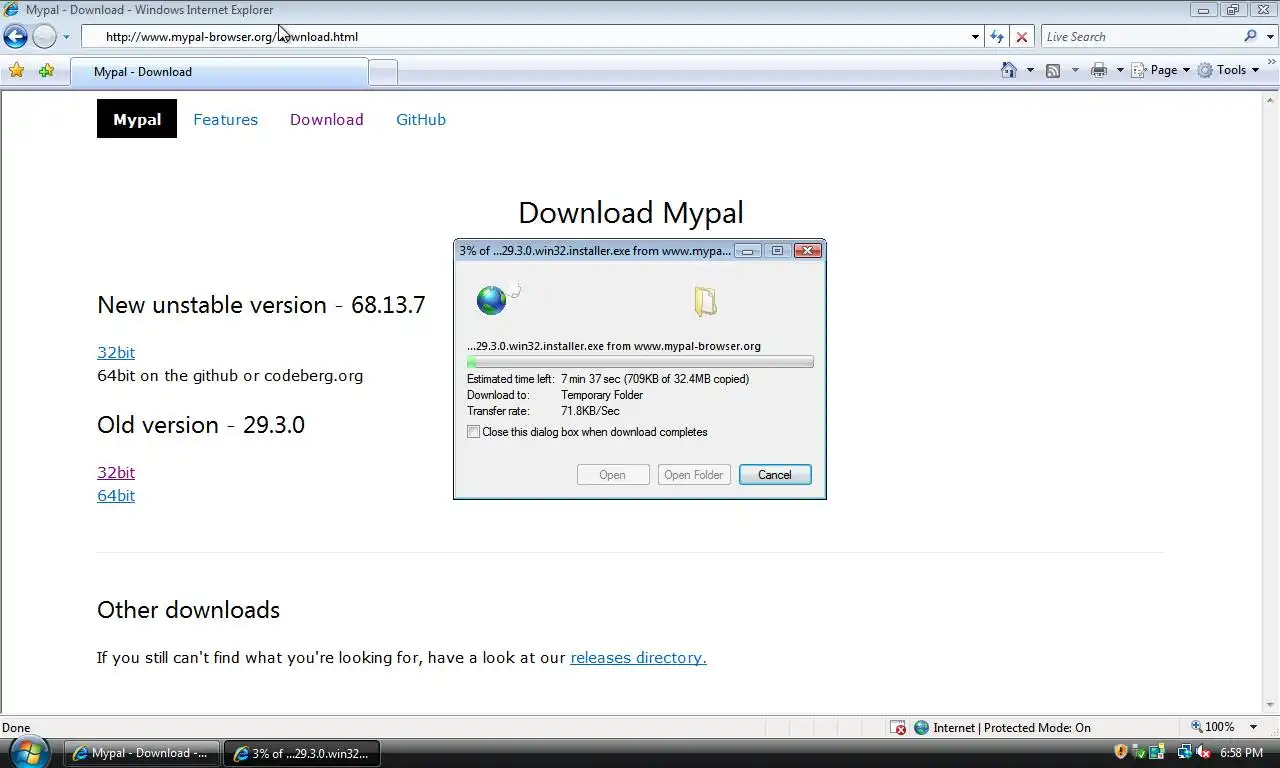The width and height of the screenshot is (1280, 768).
Task: Expand the Print options dropdown arrow
Action: [1120, 70]
